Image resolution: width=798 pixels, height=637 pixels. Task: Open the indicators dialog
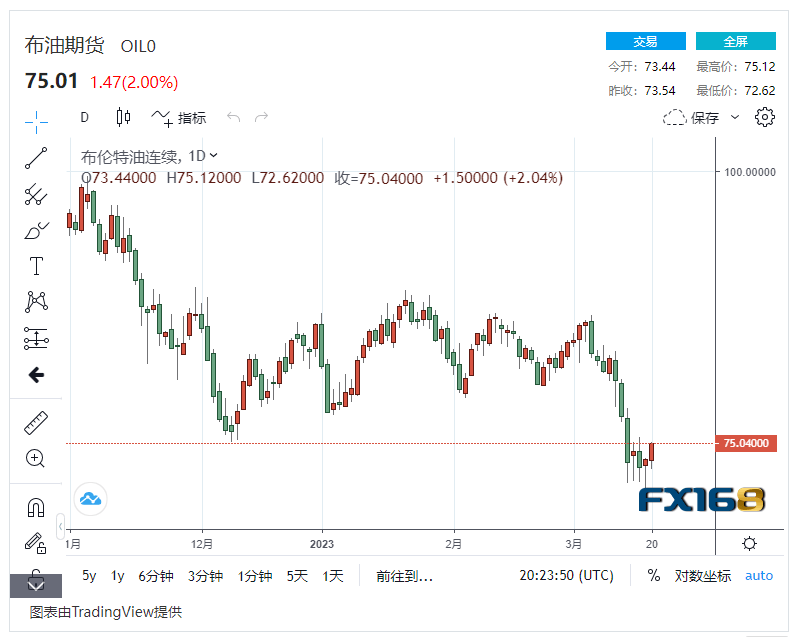[x=179, y=118]
